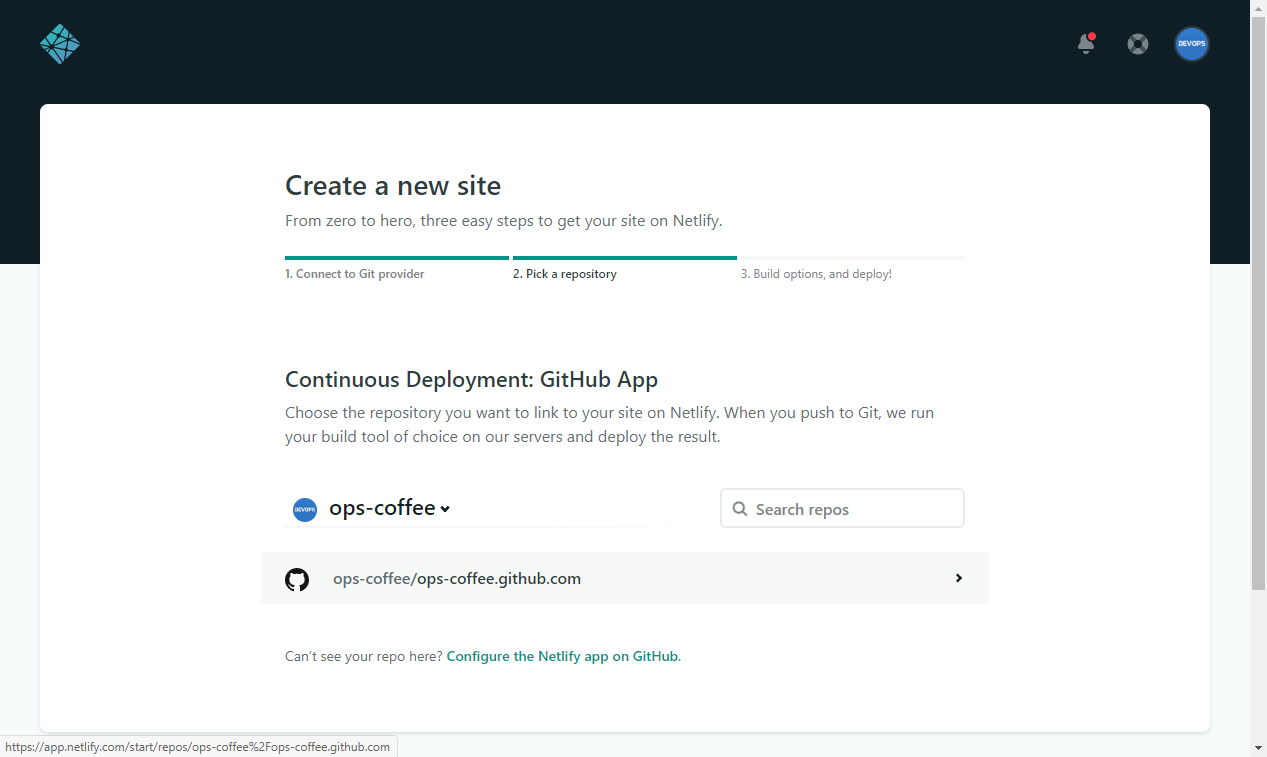The width and height of the screenshot is (1267, 757).
Task: Open the support lifebuoy icon
Action: 1138,44
